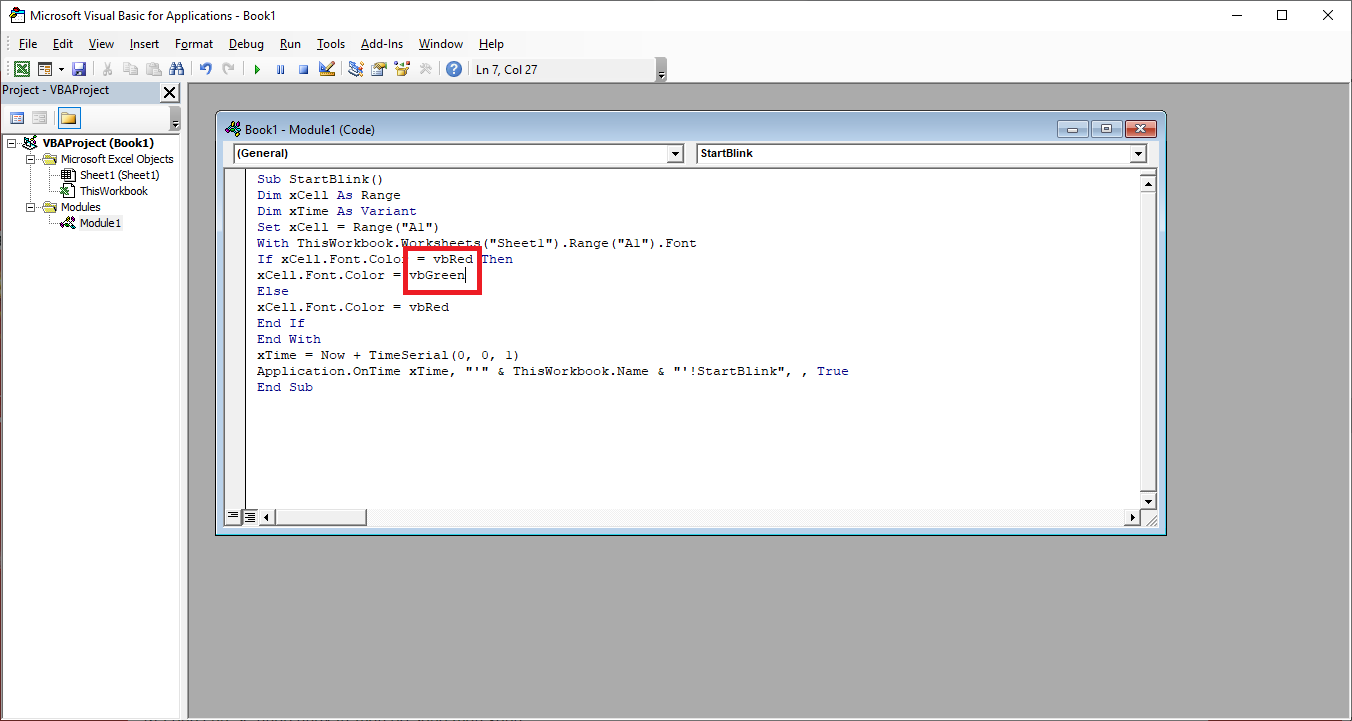1352x721 pixels.
Task: Open the Object Browser icon
Action: coord(402,69)
